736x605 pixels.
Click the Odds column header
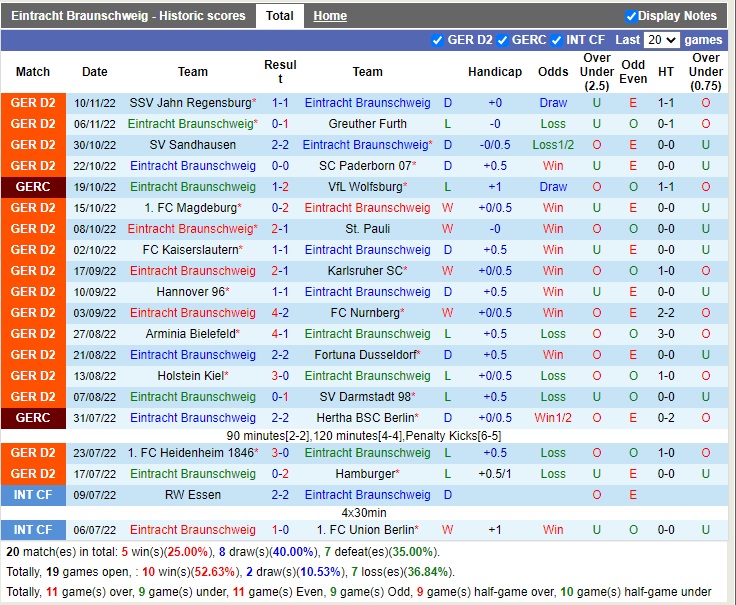pyautogui.click(x=553, y=72)
